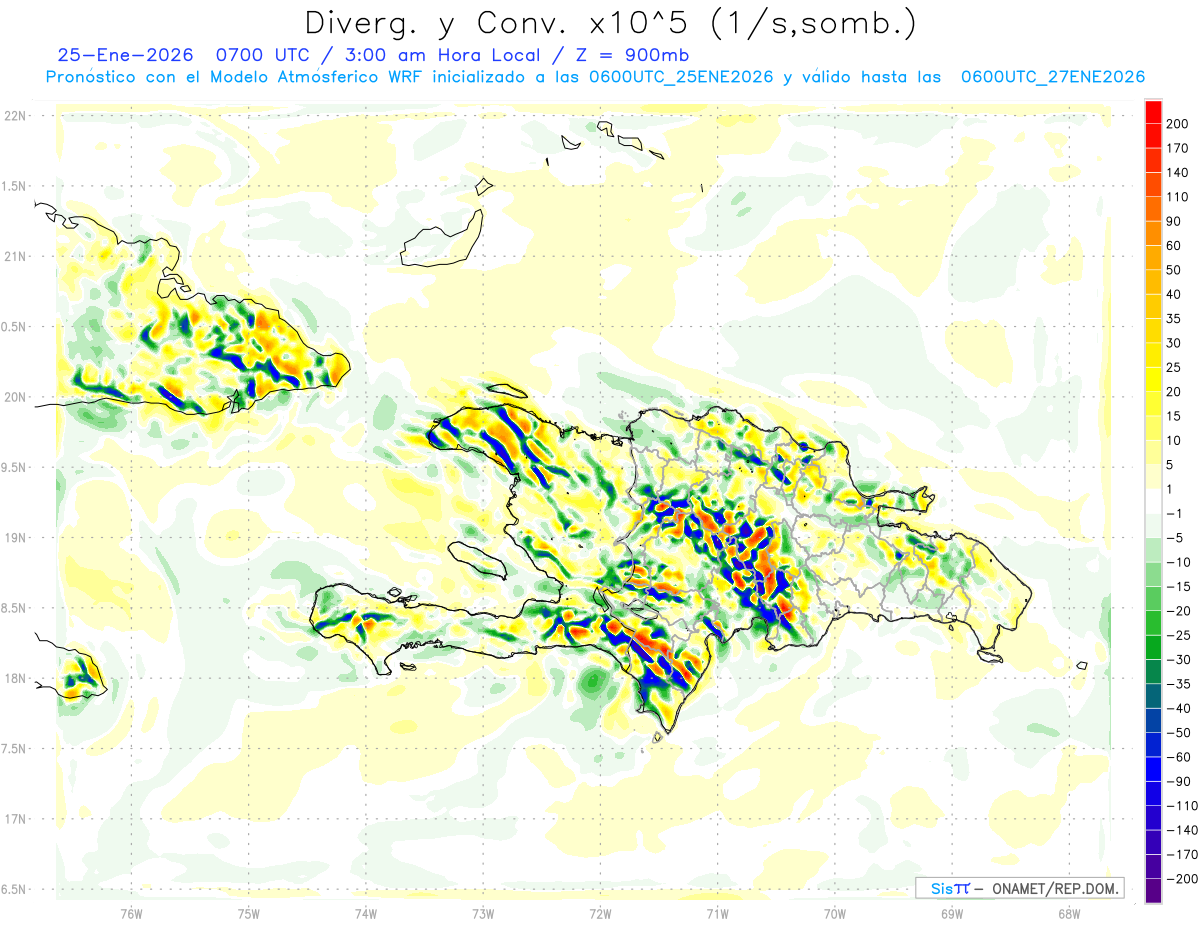This screenshot has height=927, width=1200.
Task: Click the valid-until time '0600UTC_27ENE2026' text
Action: [x=1052, y=77]
